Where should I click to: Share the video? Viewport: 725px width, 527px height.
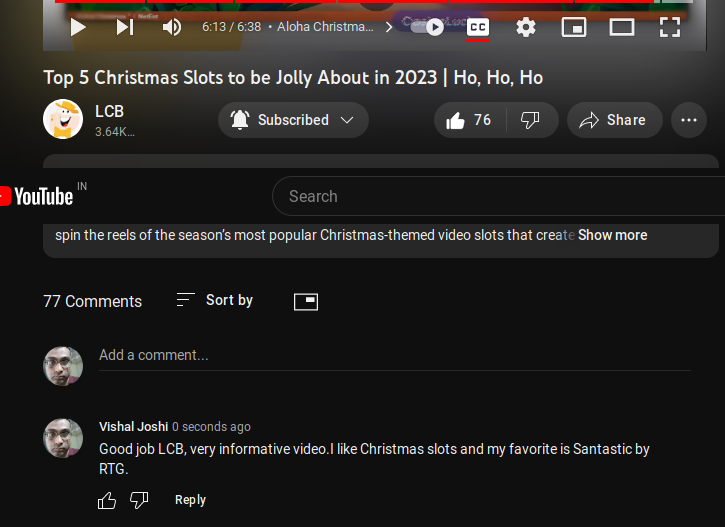point(614,120)
